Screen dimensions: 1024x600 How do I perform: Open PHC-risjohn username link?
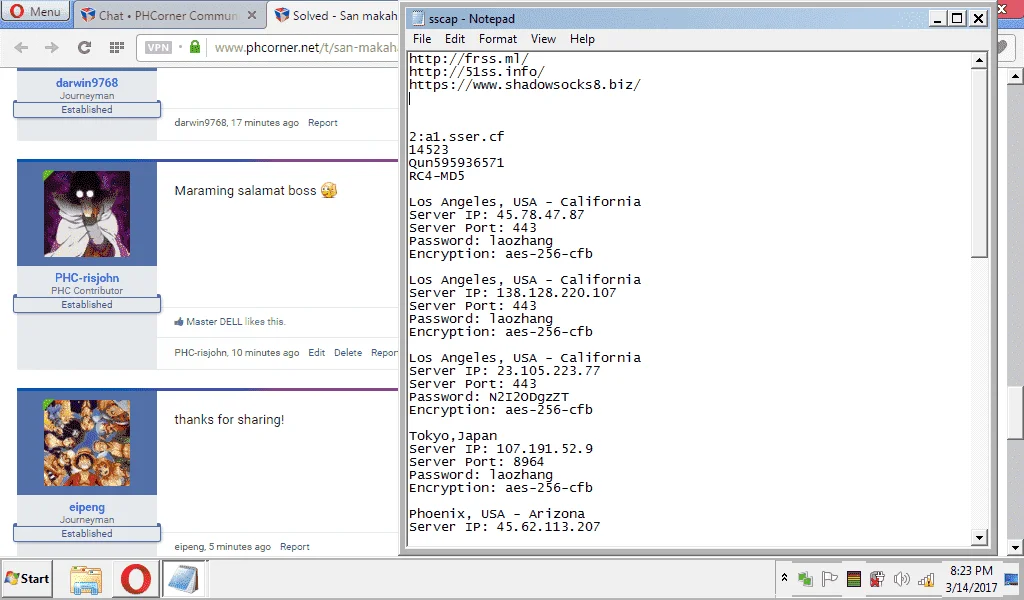[x=87, y=278]
